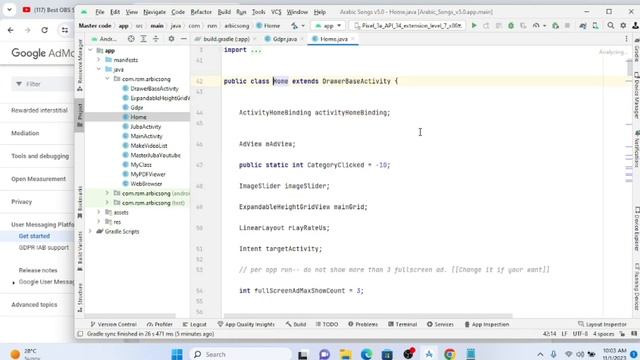Open Project panel options gear
The image size is (640, 360).
(x=171, y=39)
